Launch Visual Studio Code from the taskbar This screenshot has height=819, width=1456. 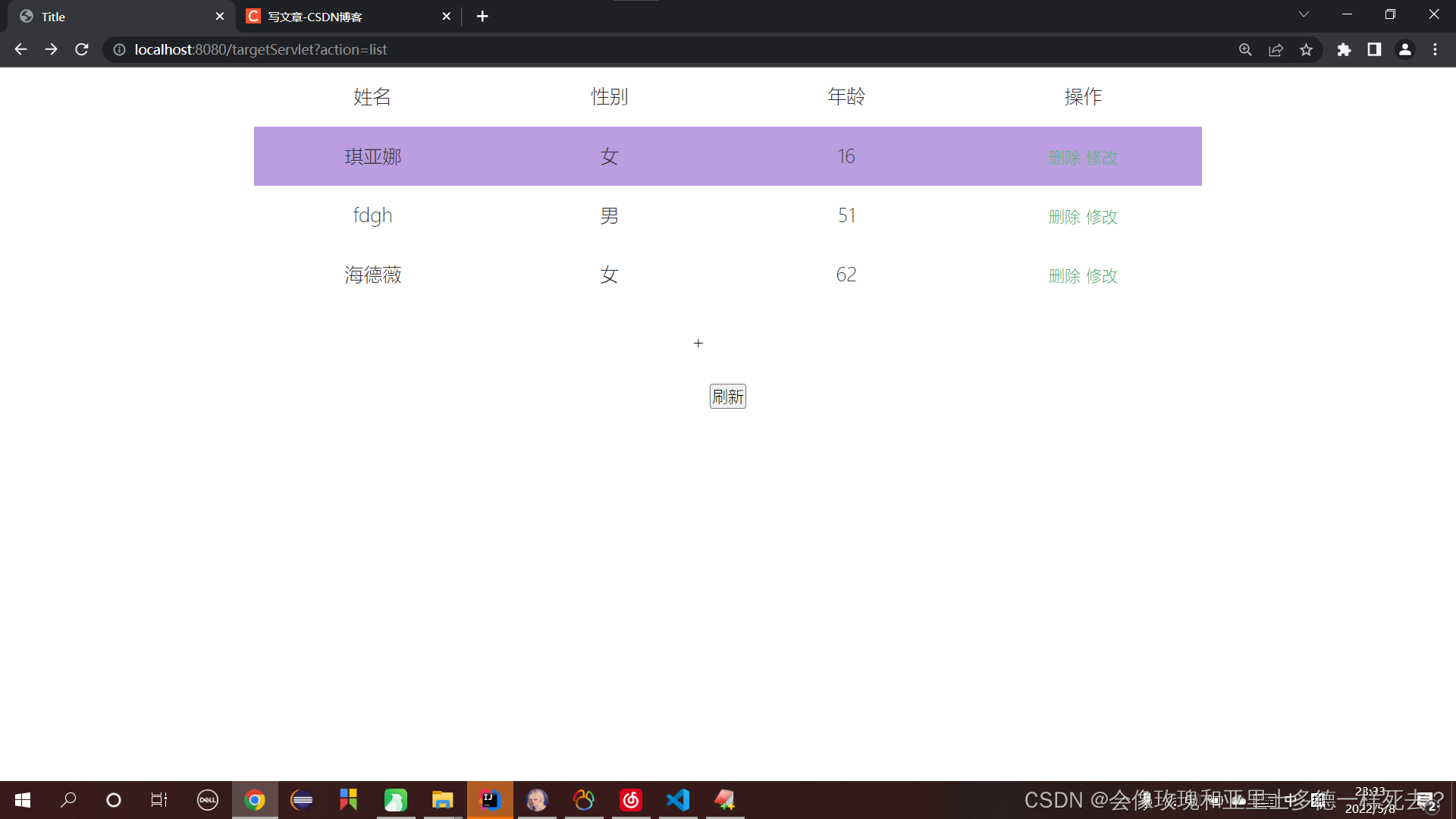click(x=677, y=800)
